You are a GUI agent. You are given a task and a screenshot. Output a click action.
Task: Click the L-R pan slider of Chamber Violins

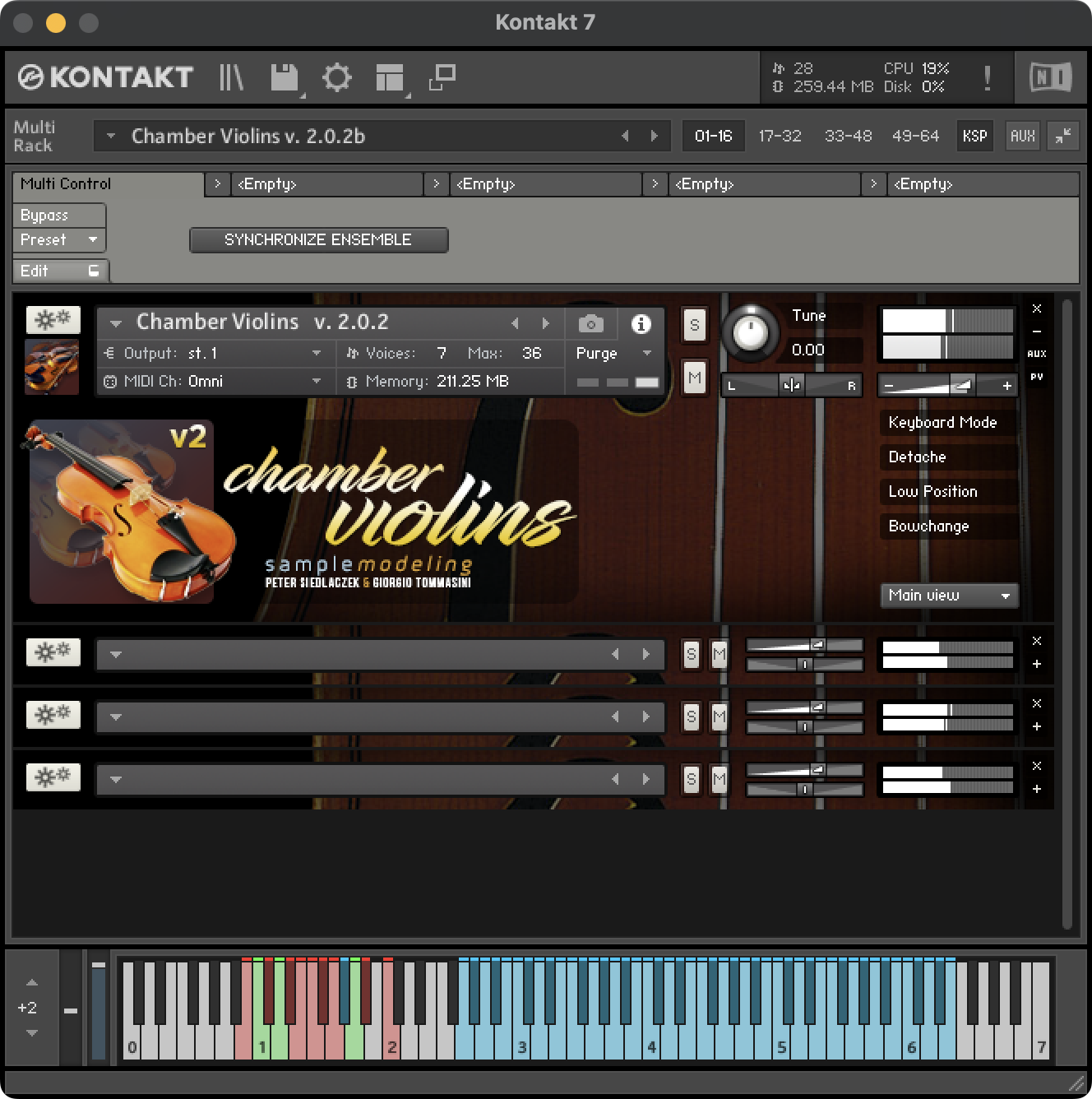791,385
